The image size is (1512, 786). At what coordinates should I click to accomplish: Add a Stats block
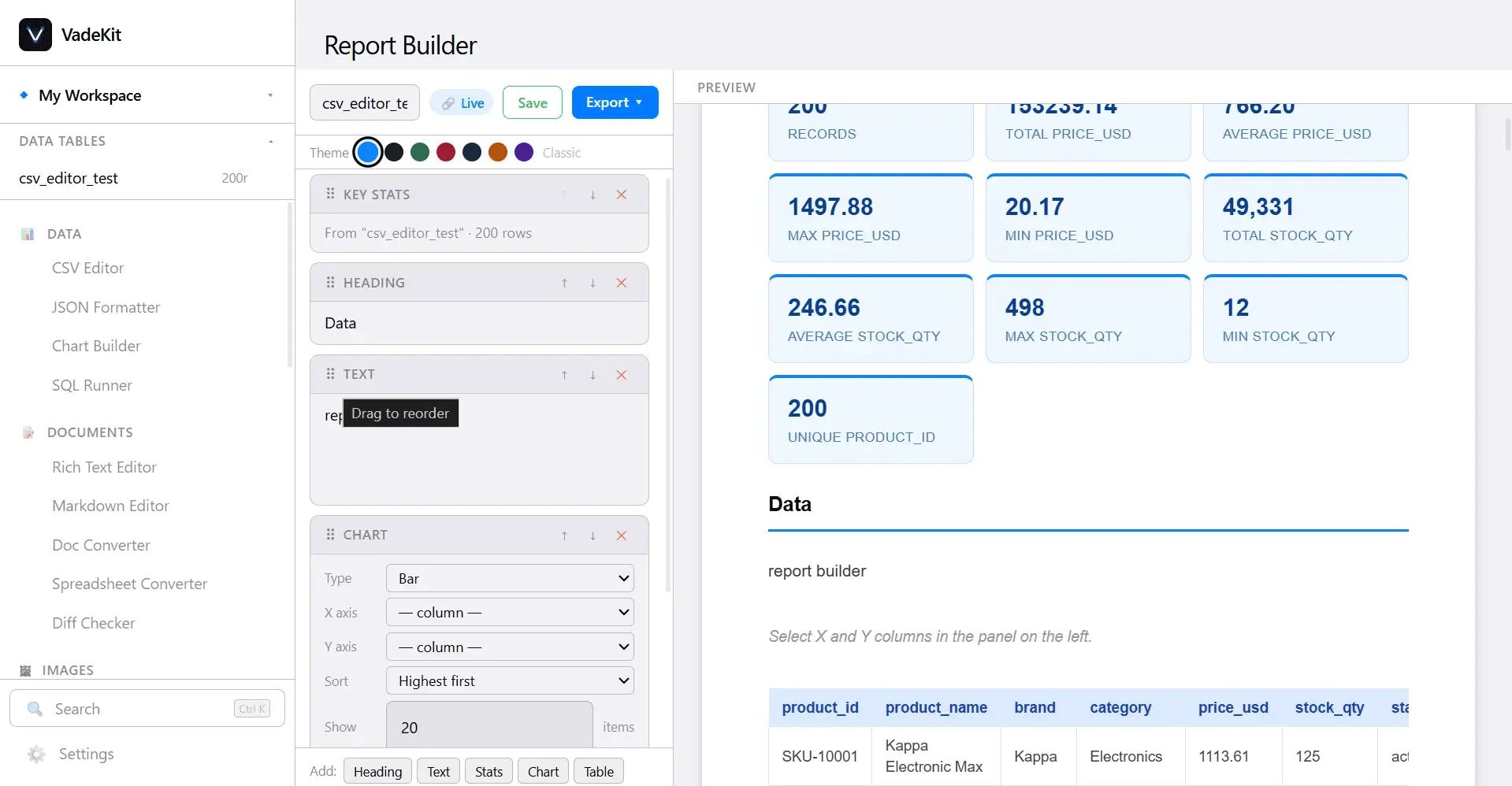coord(489,772)
